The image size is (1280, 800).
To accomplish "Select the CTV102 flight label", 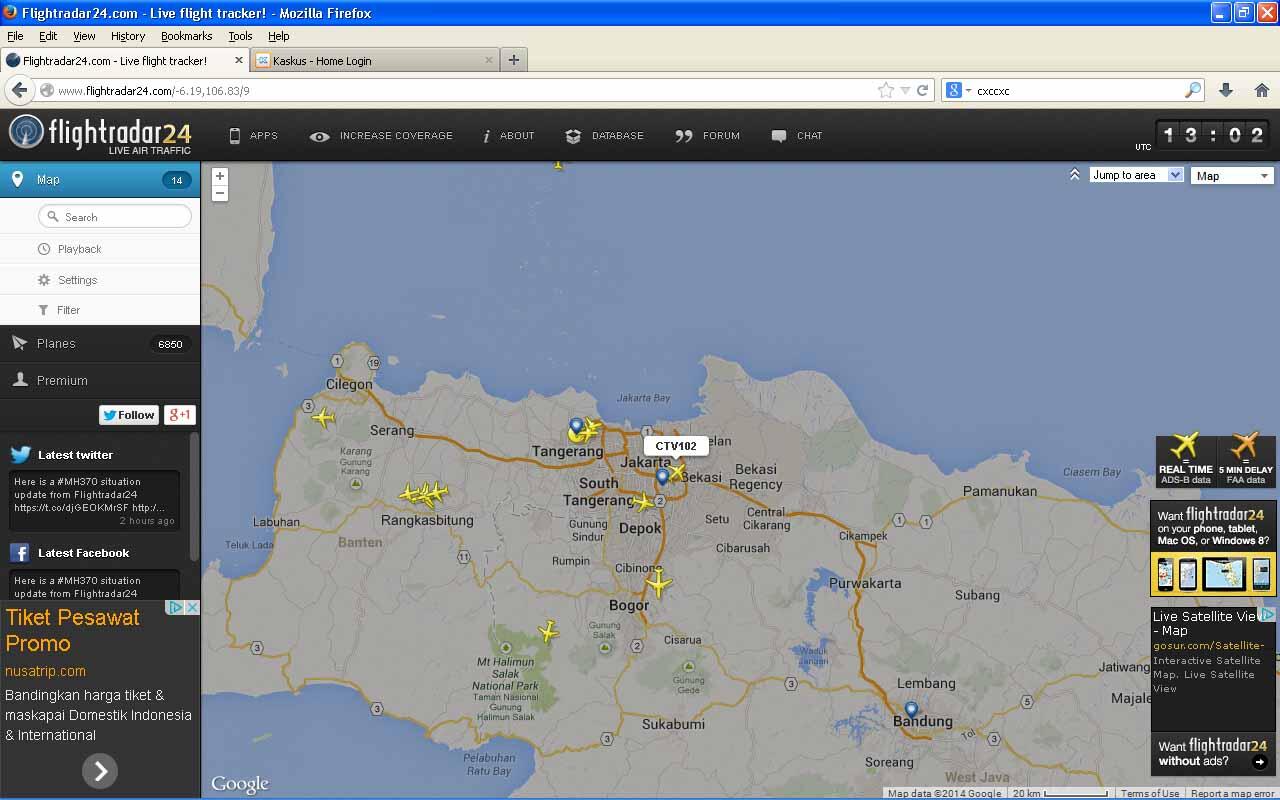I will tap(676, 446).
